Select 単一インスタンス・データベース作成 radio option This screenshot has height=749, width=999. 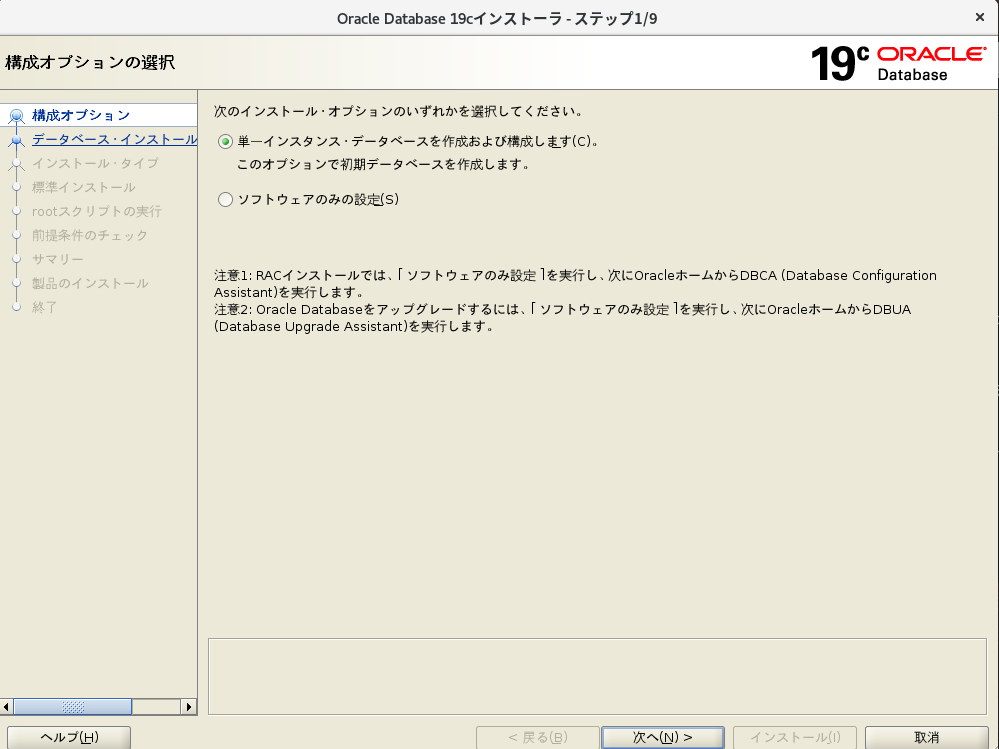(225, 142)
